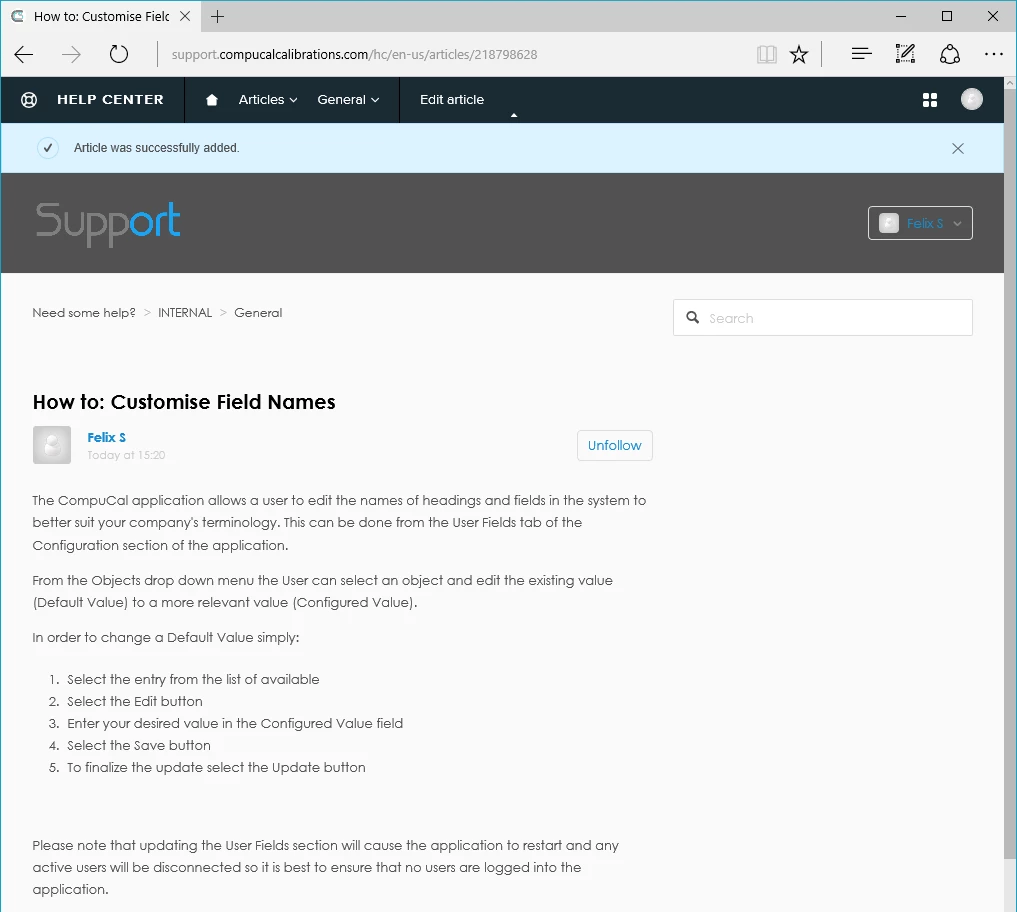Go to Help Center home icon
Viewport: 1017px width, 912px height.
(211, 100)
